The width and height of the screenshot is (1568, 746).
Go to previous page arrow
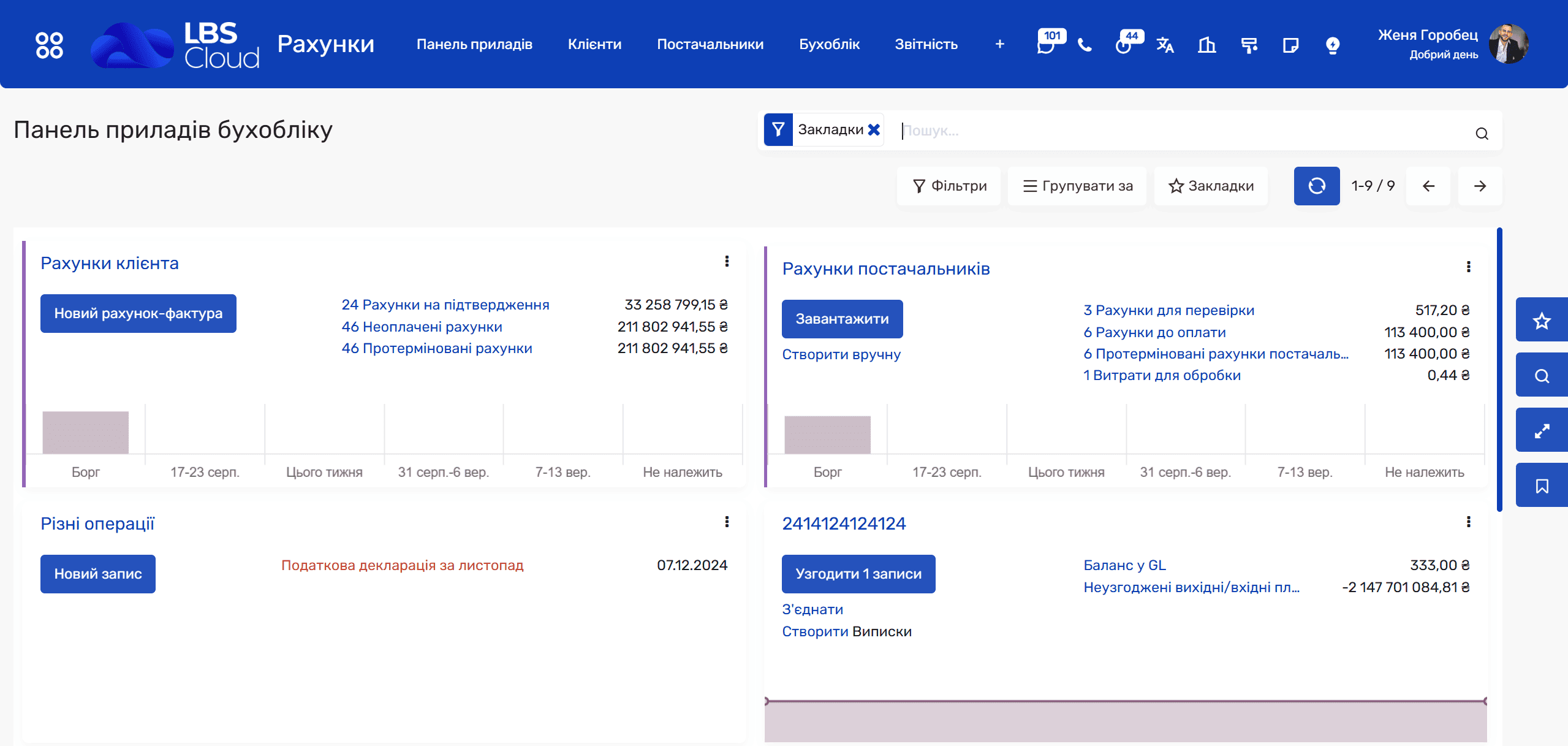(x=1428, y=186)
